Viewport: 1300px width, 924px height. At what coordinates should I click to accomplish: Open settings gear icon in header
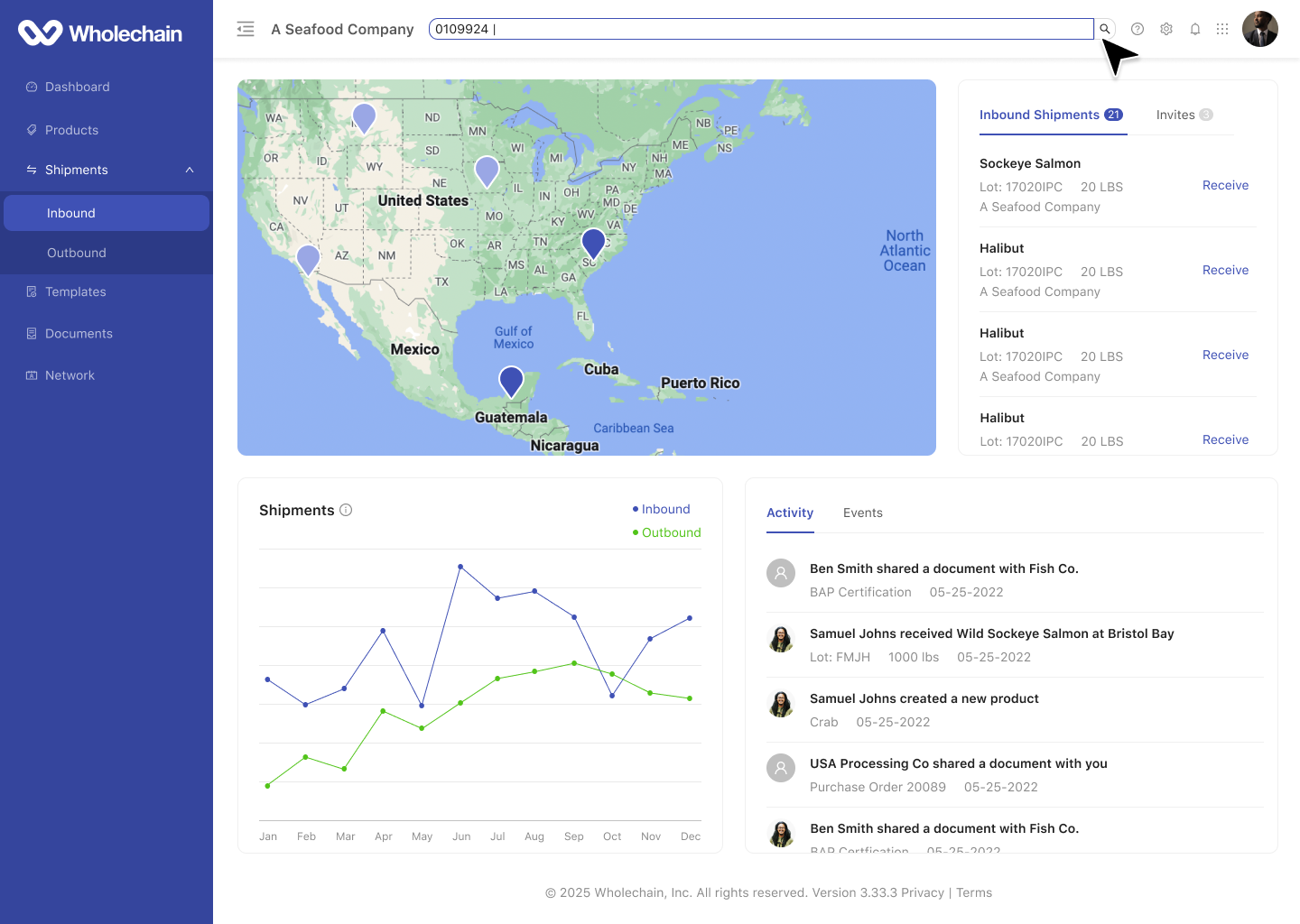pos(1166,29)
